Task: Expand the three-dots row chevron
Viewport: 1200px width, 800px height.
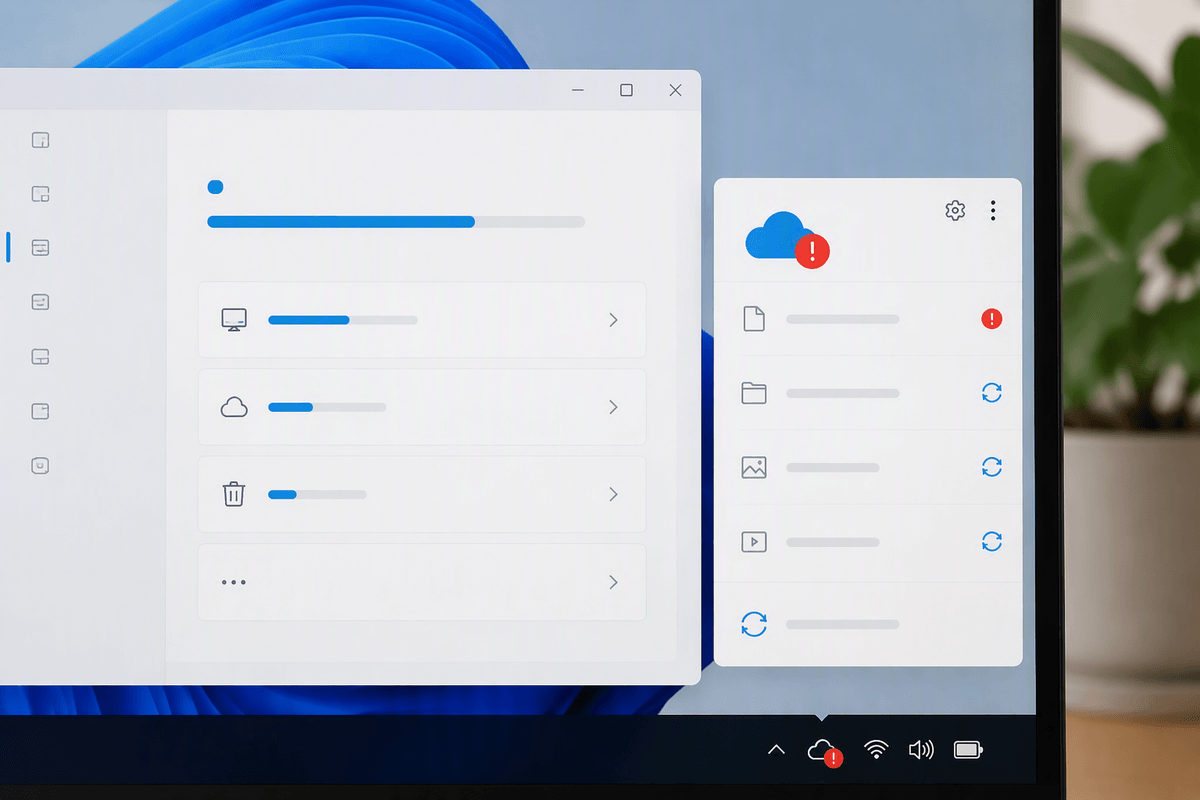Action: (x=613, y=582)
